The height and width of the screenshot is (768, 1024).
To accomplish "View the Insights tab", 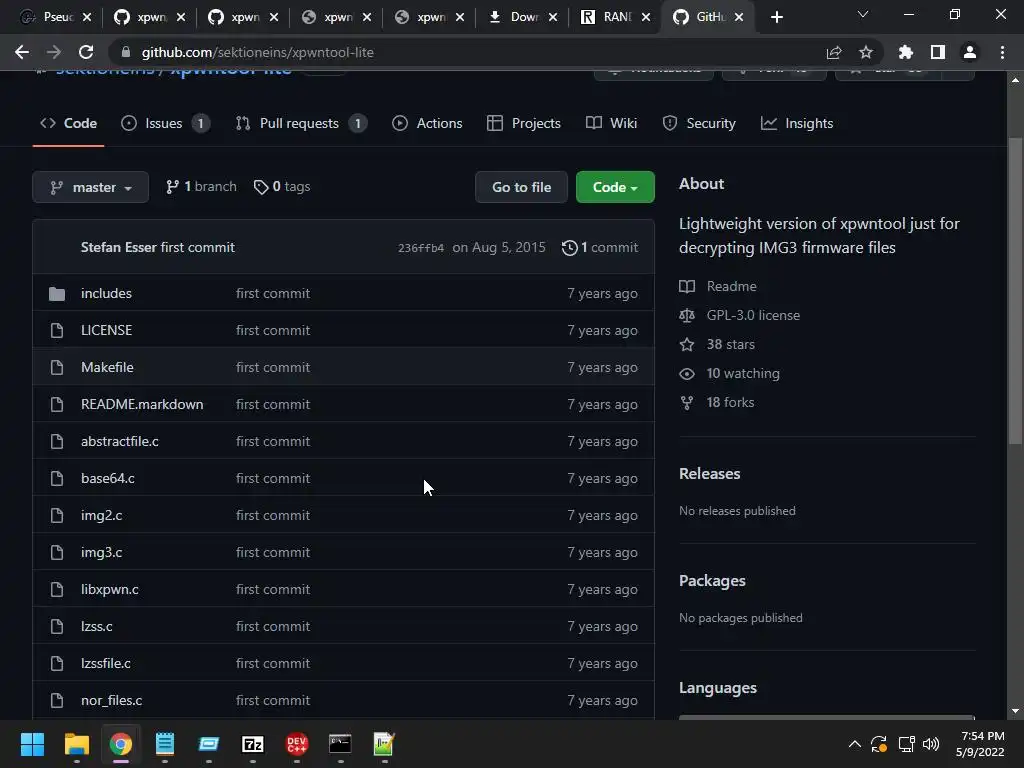I will [x=797, y=123].
